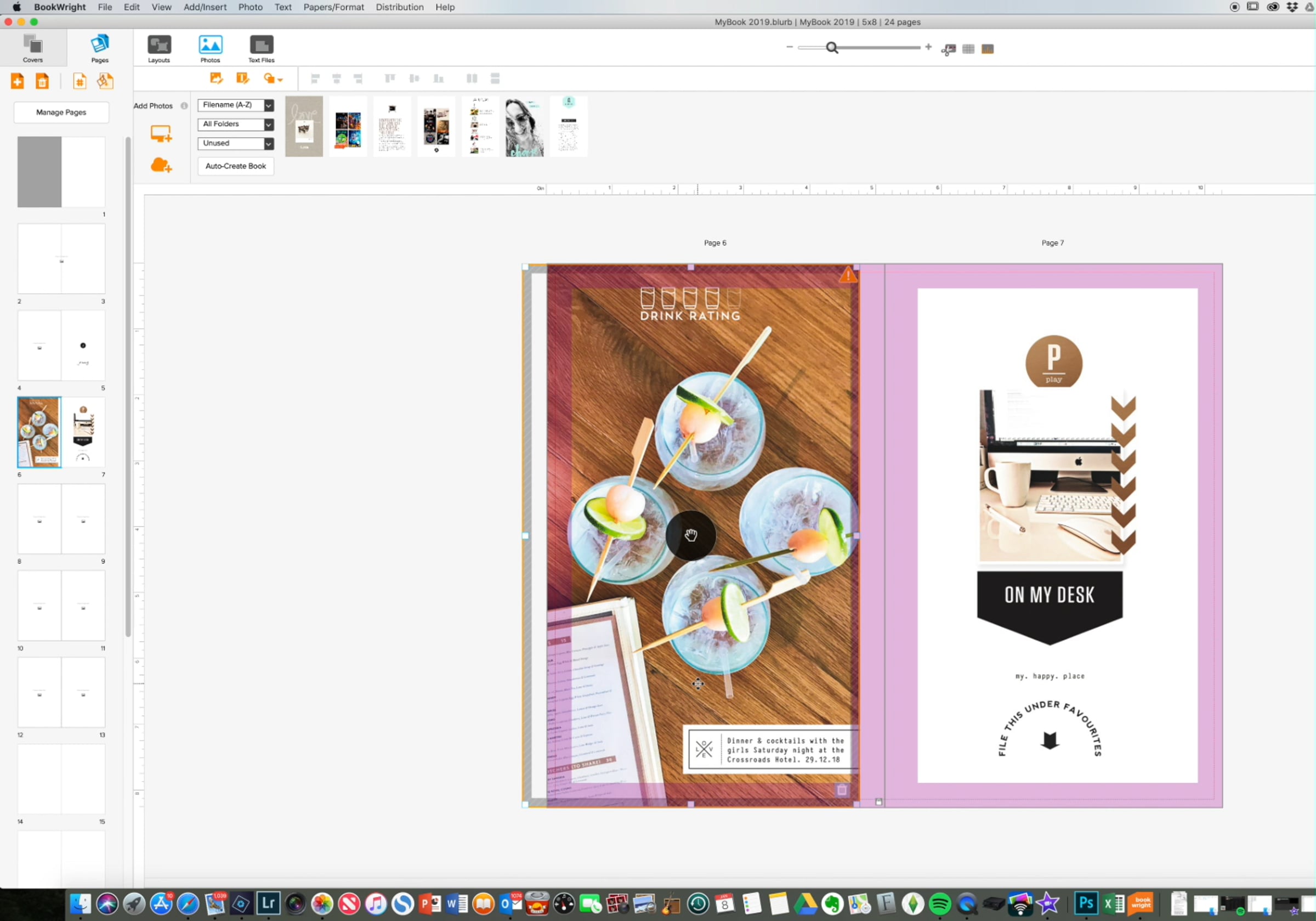Click the zoom slider handle
Viewport: 1316px width, 921px height.
click(x=832, y=48)
